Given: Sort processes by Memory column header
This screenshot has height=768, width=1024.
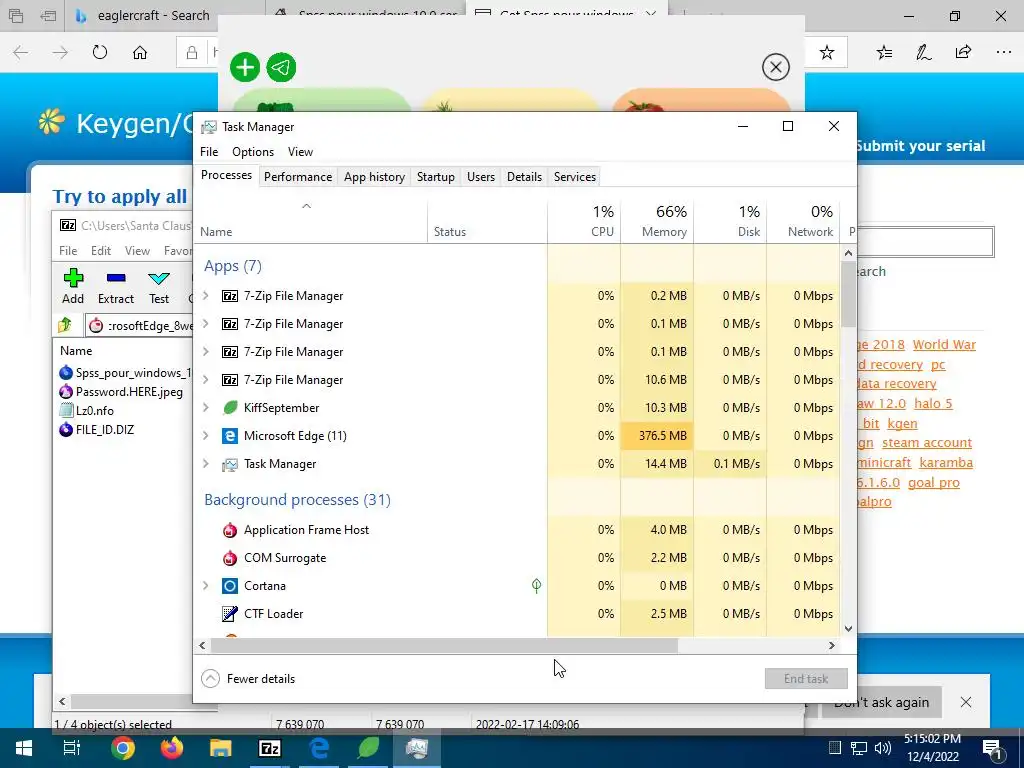Looking at the screenshot, I should tap(657, 221).
